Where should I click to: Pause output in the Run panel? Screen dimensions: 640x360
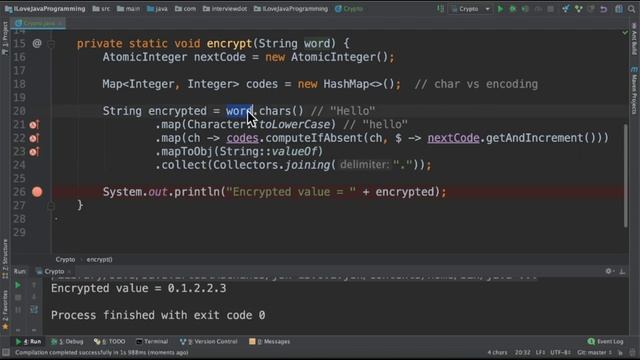[x=18, y=310]
